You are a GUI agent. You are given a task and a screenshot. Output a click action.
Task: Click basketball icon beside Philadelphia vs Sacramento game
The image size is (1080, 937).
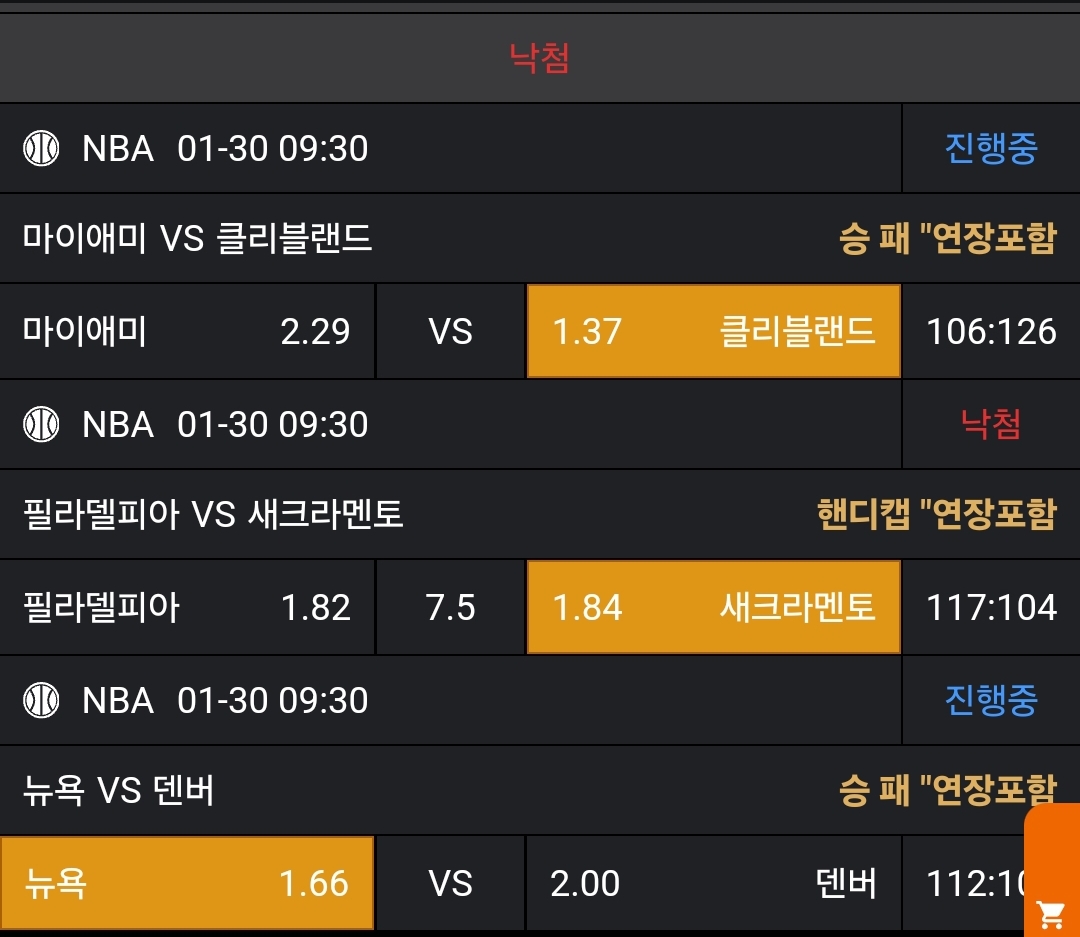click(x=41, y=425)
